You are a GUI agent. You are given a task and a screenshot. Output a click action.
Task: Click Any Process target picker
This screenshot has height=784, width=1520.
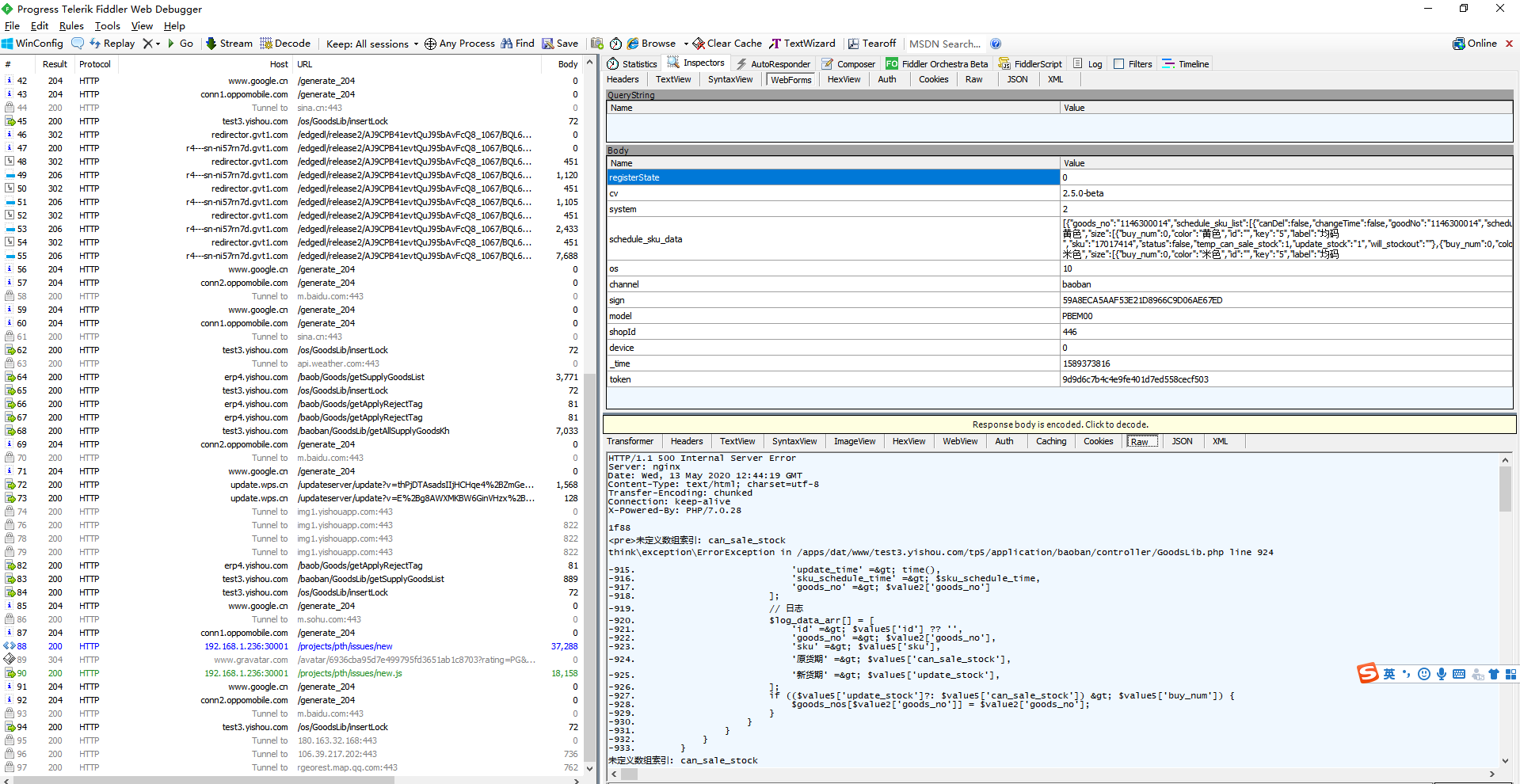[459, 44]
